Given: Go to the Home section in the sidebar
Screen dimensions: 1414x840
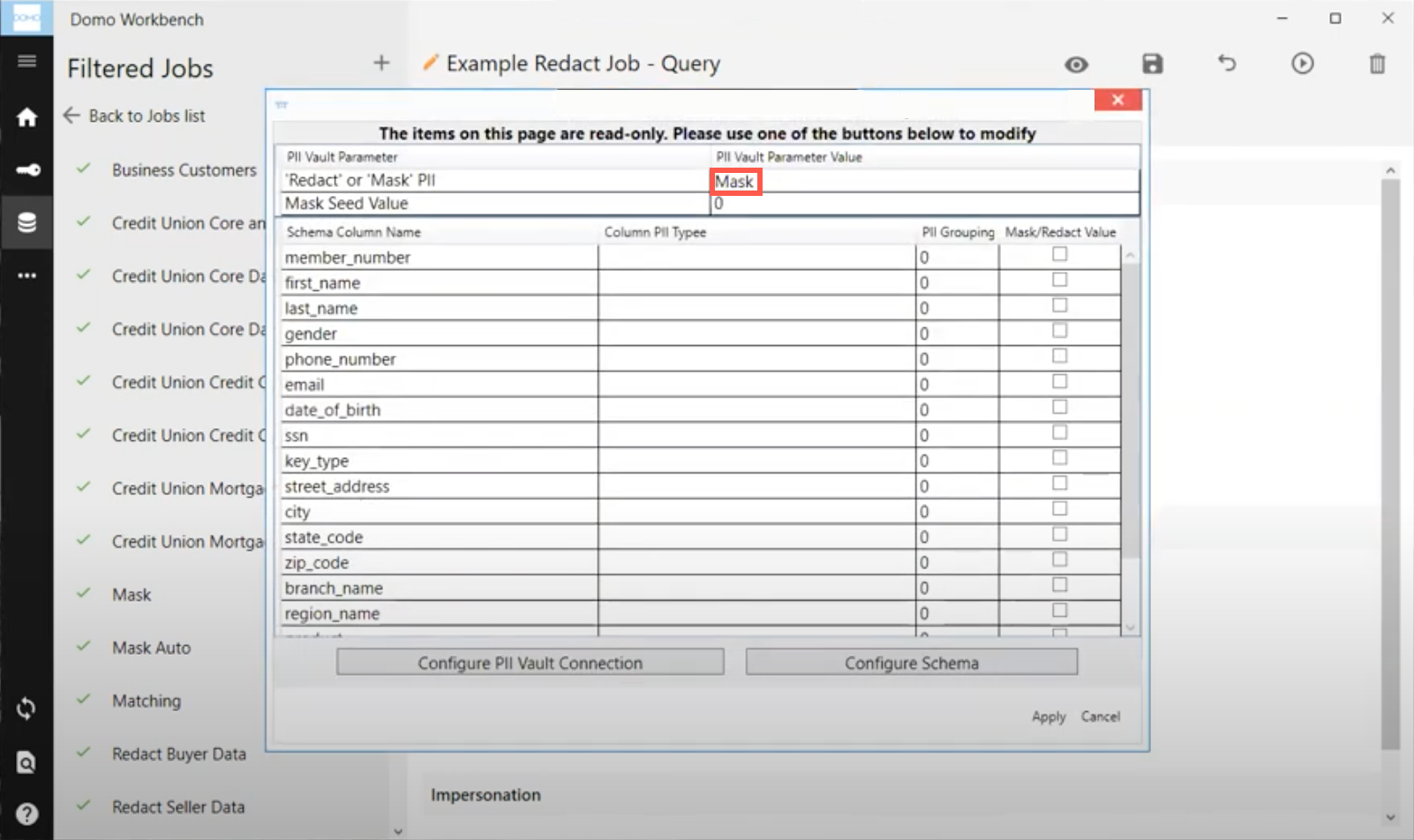Looking at the screenshot, I should tap(26, 117).
